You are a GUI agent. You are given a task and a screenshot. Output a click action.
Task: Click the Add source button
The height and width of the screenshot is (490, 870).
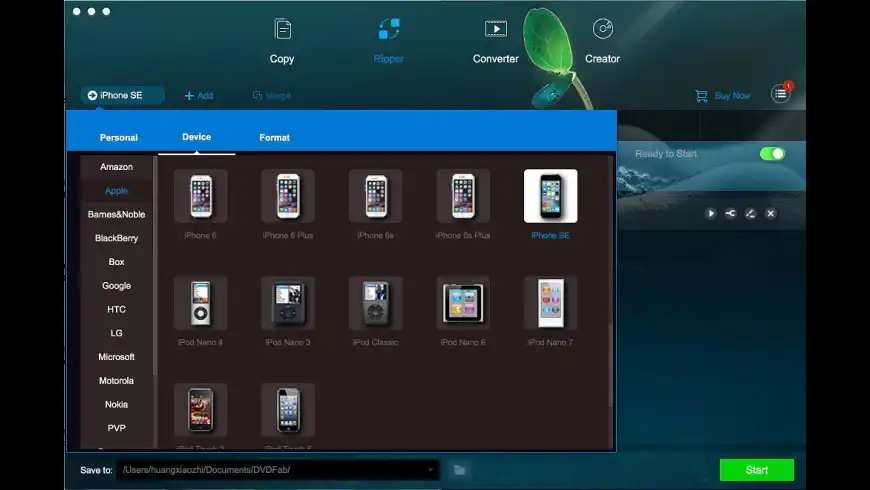coord(199,96)
